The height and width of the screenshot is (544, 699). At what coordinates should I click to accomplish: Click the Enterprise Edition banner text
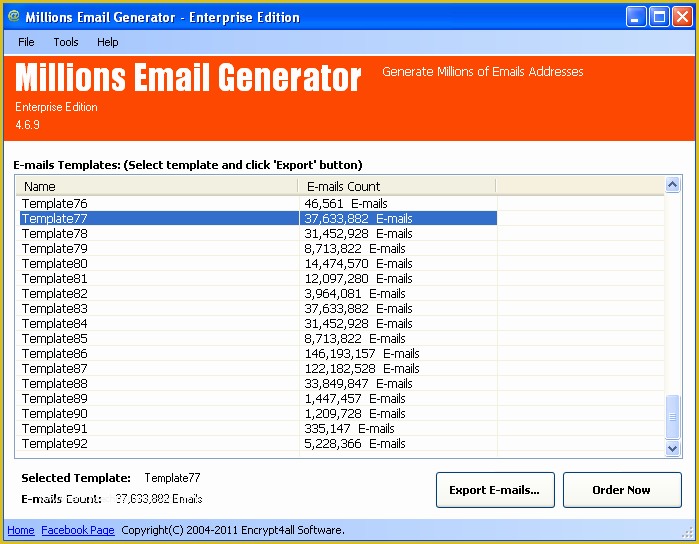point(56,107)
